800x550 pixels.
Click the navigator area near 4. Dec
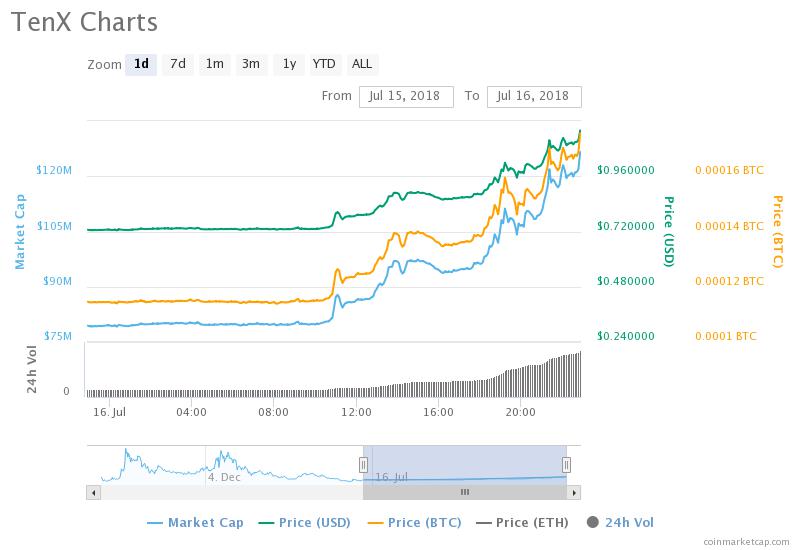(x=224, y=477)
